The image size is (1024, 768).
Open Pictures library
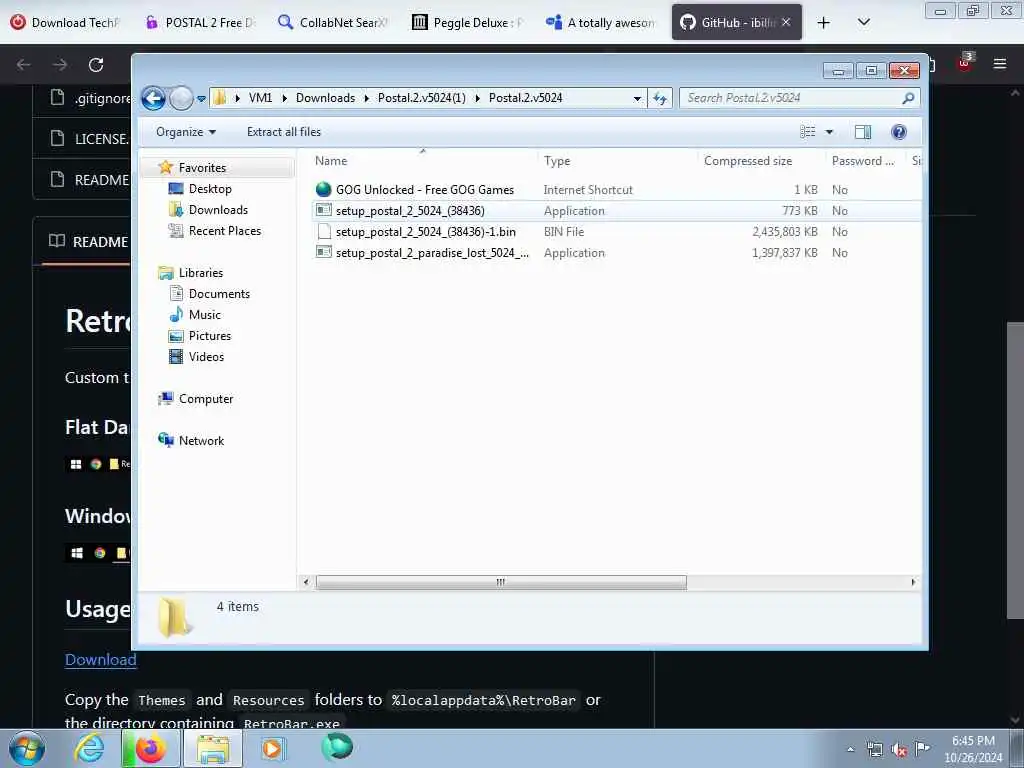click(210, 336)
